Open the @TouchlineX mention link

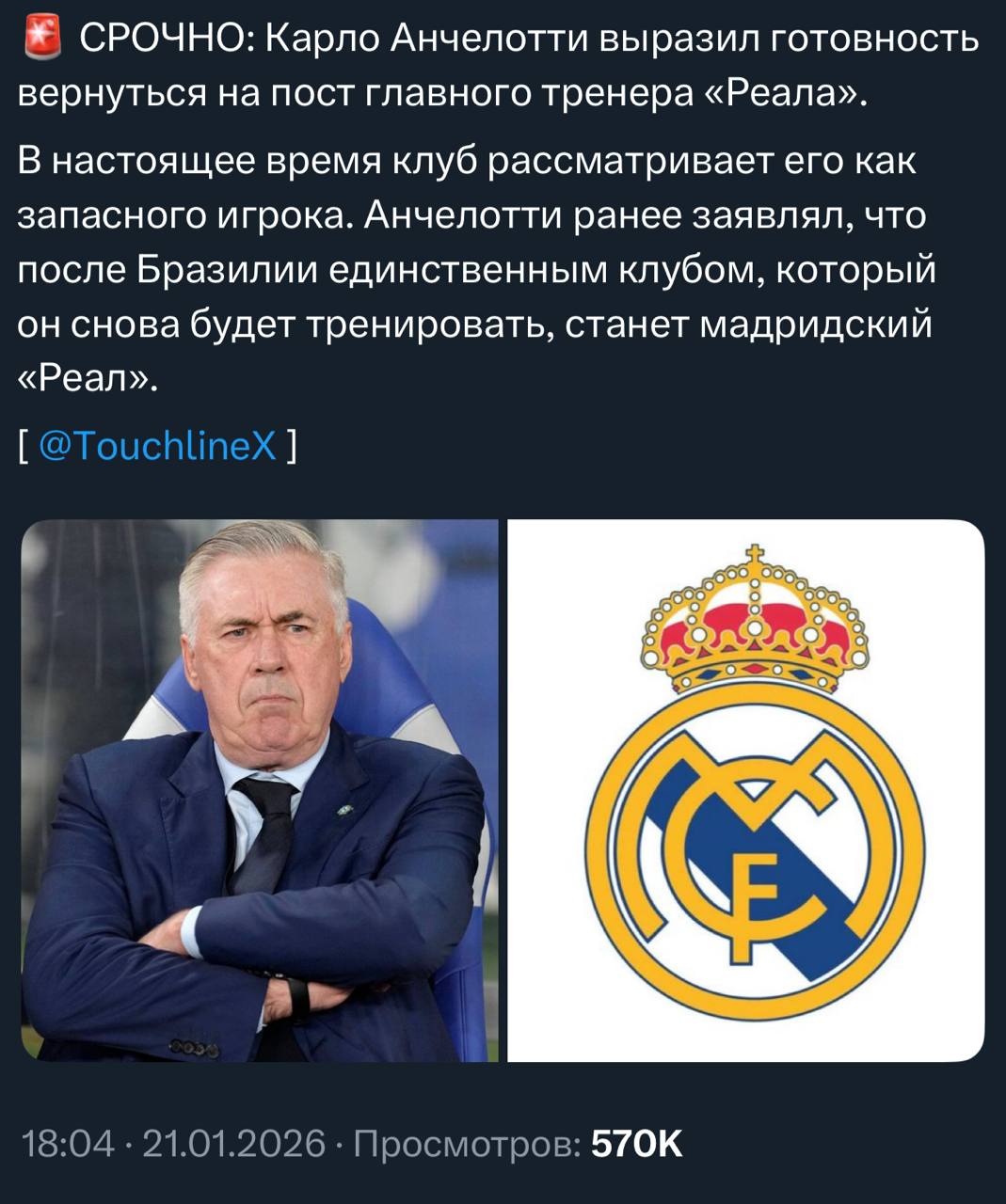click(157, 445)
